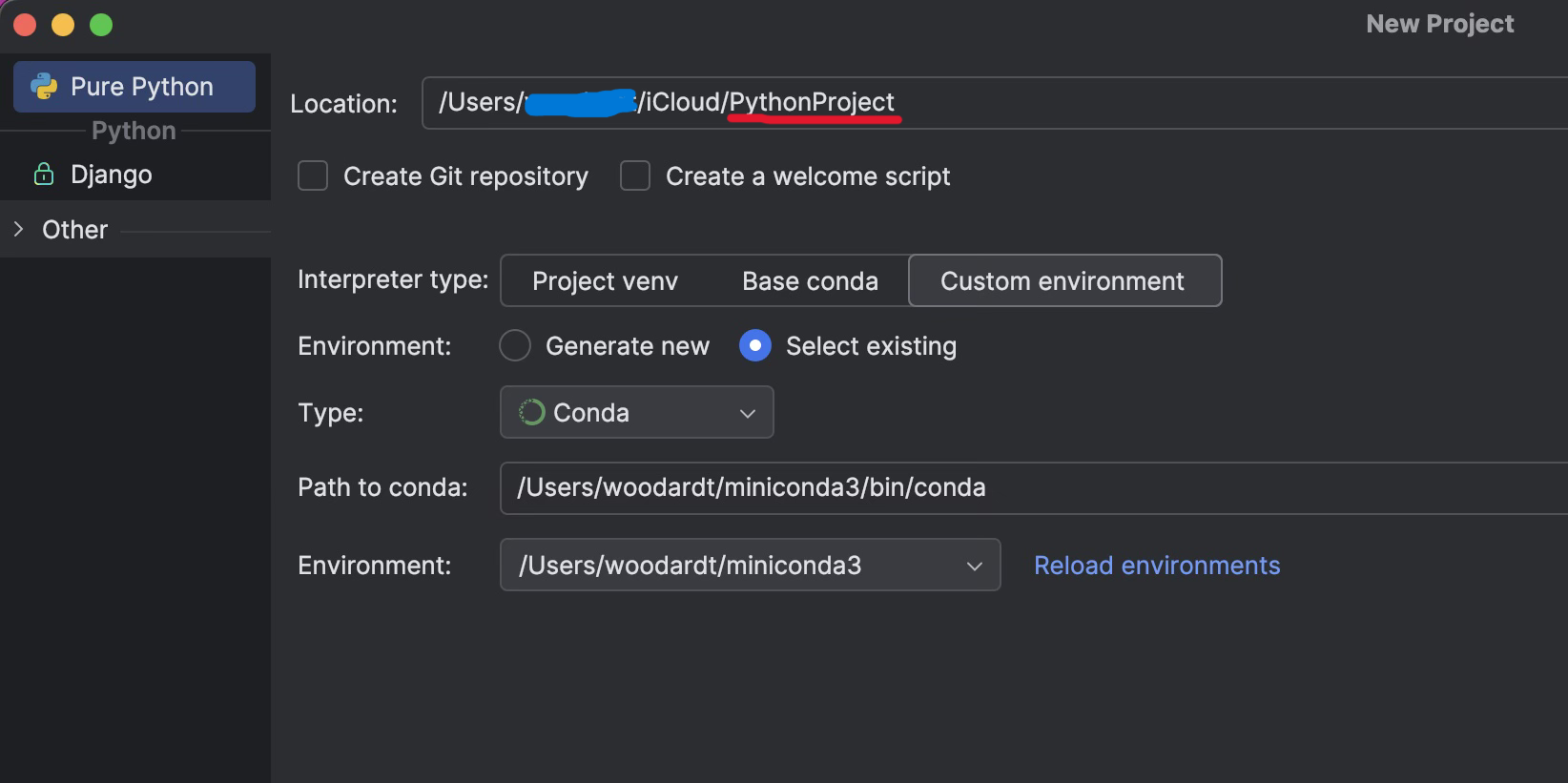
Task: Click the Interpreter type label
Action: pos(393,279)
